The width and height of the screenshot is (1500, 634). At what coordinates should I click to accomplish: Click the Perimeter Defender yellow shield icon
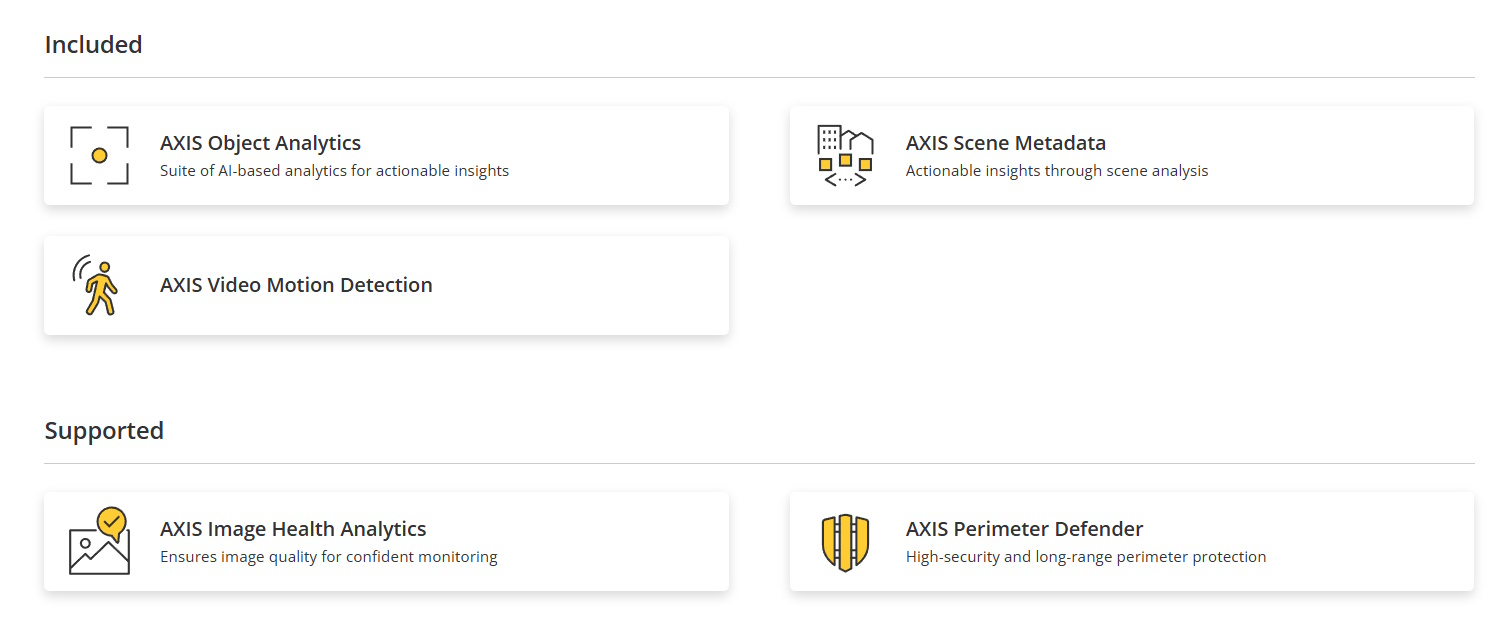pos(845,542)
